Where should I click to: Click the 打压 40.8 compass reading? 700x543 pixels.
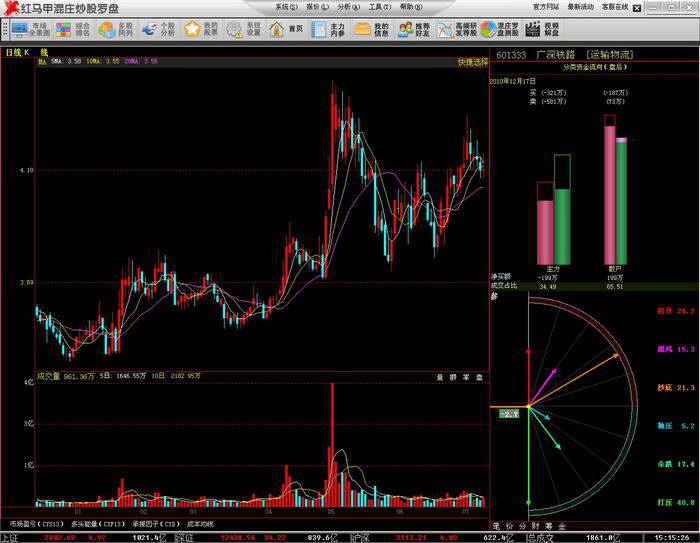pyautogui.click(x=675, y=502)
